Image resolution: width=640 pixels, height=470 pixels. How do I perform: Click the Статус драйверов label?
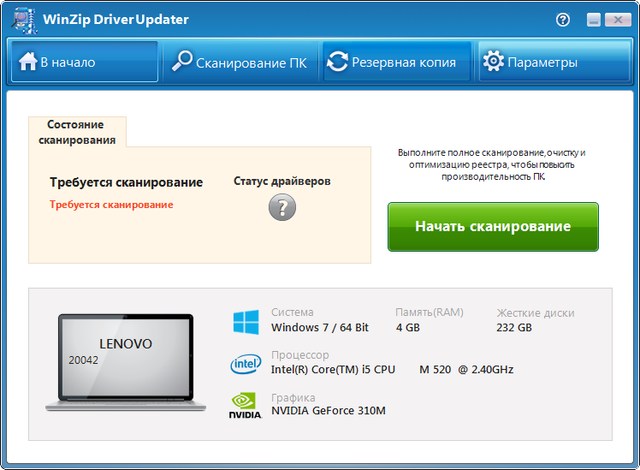[282, 181]
